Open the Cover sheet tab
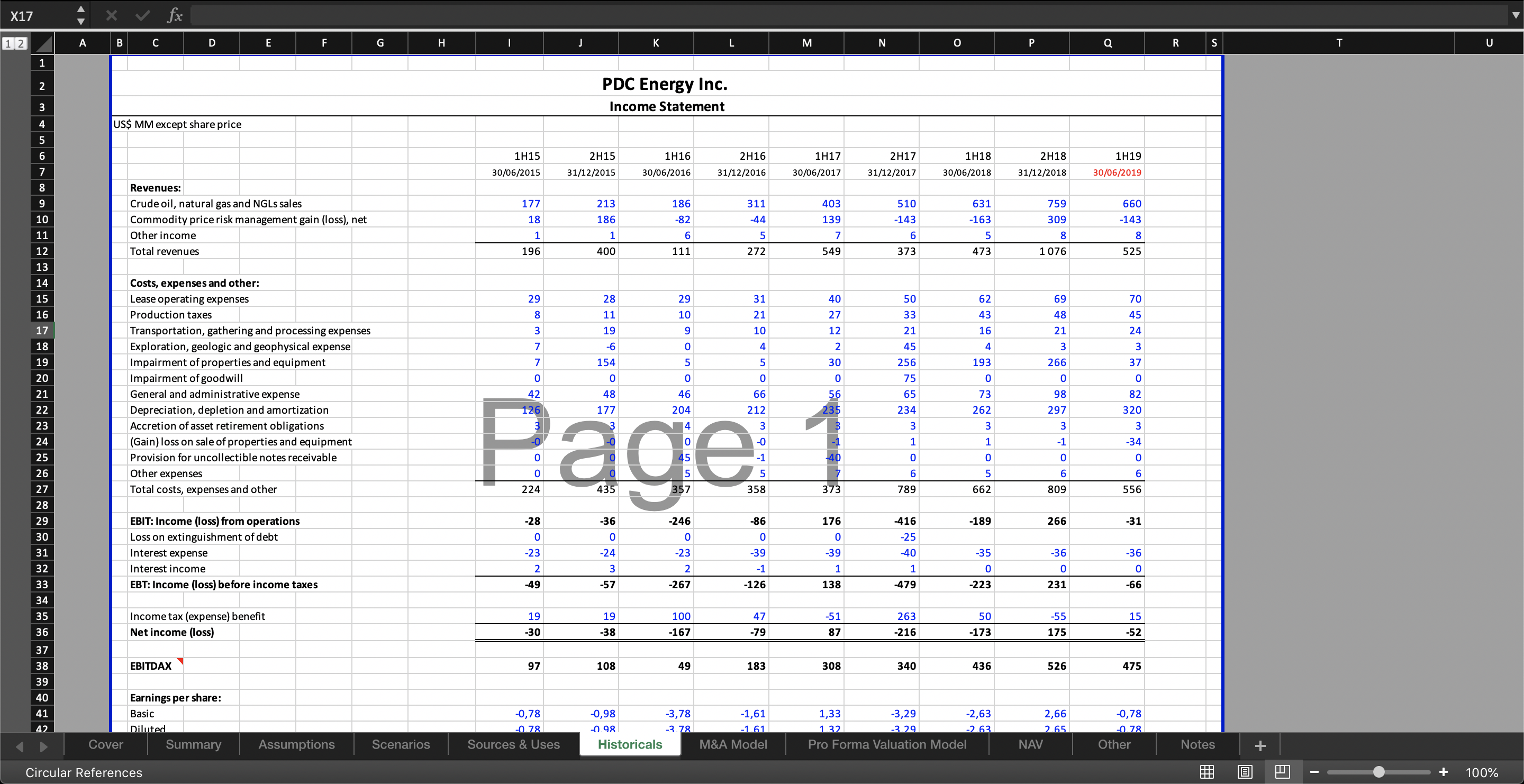 pos(106,744)
